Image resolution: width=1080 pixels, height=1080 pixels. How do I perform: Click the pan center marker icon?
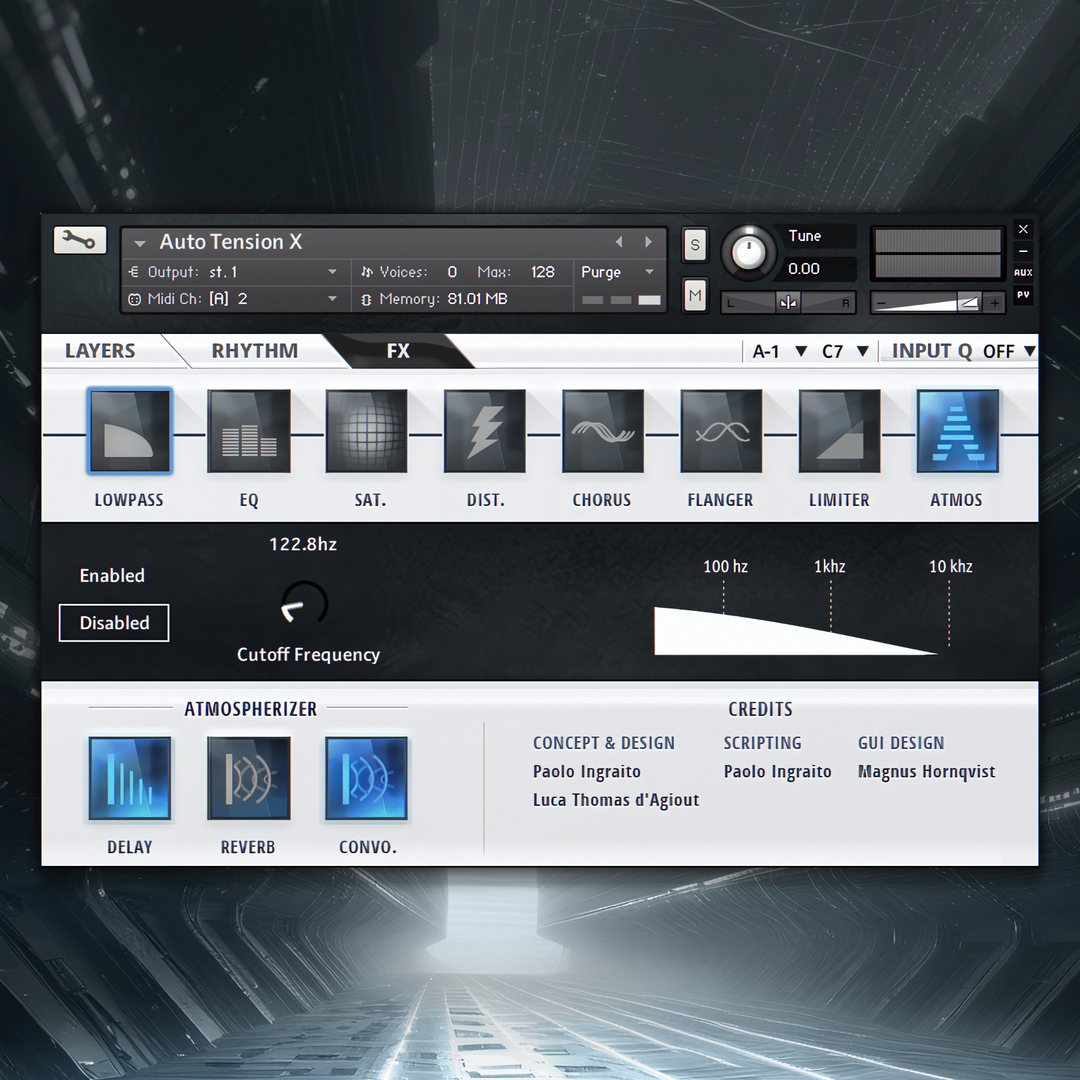tap(789, 302)
